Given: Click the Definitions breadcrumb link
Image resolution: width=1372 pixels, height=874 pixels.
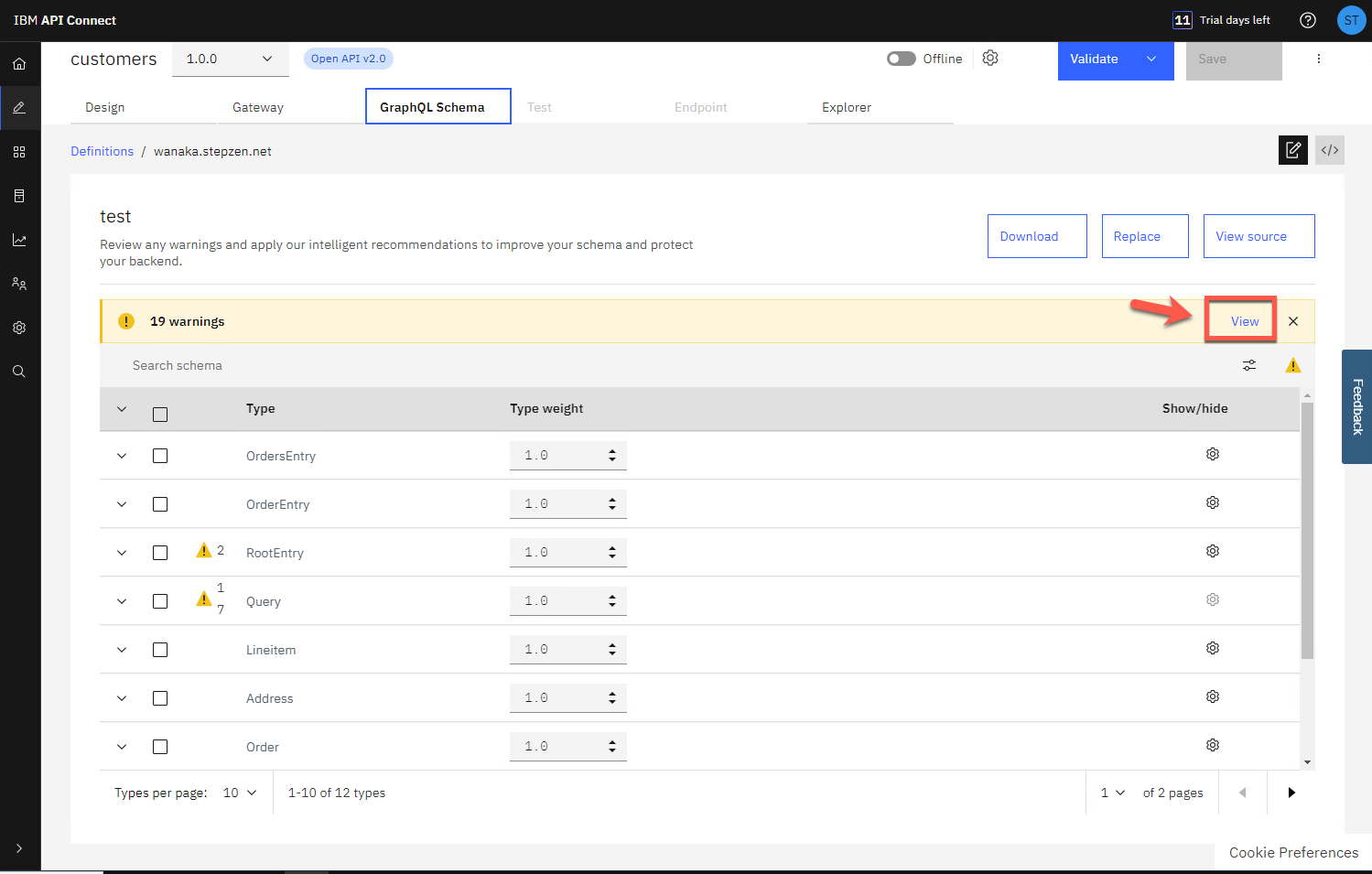Looking at the screenshot, I should coord(102,151).
